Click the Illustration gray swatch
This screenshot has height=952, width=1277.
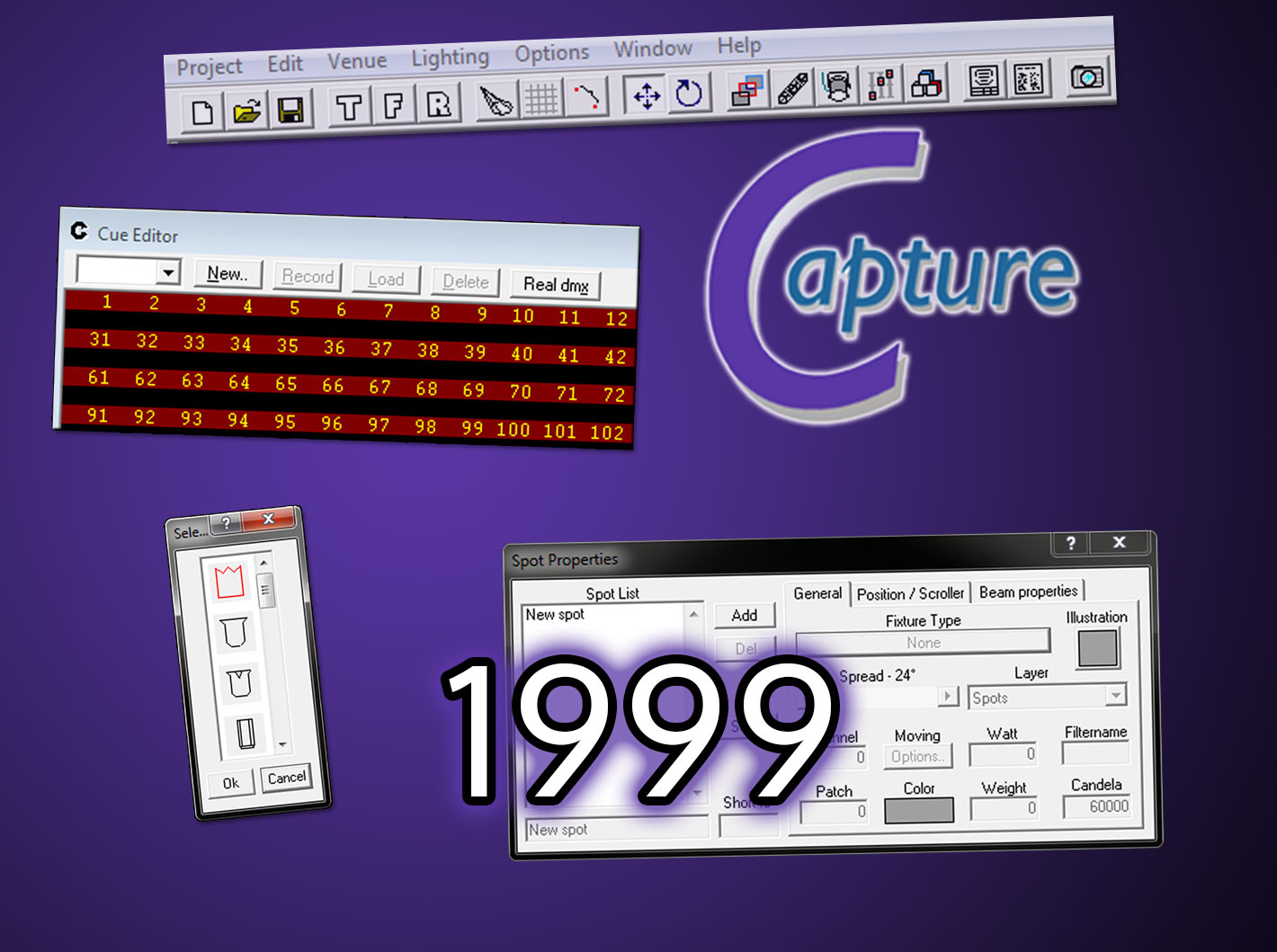click(1097, 648)
